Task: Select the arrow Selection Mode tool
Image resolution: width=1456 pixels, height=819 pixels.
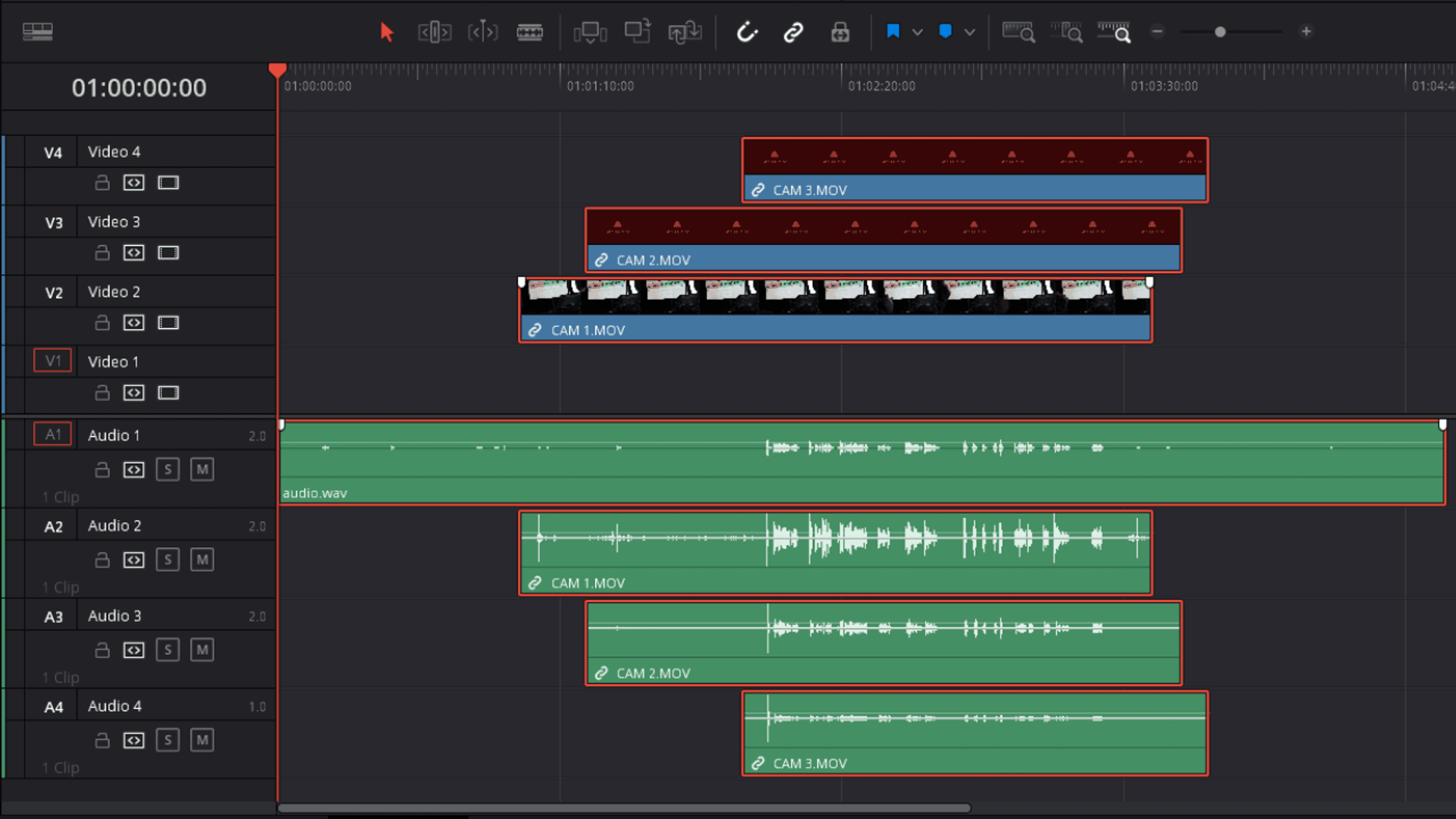Action: pyautogui.click(x=387, y=32)
